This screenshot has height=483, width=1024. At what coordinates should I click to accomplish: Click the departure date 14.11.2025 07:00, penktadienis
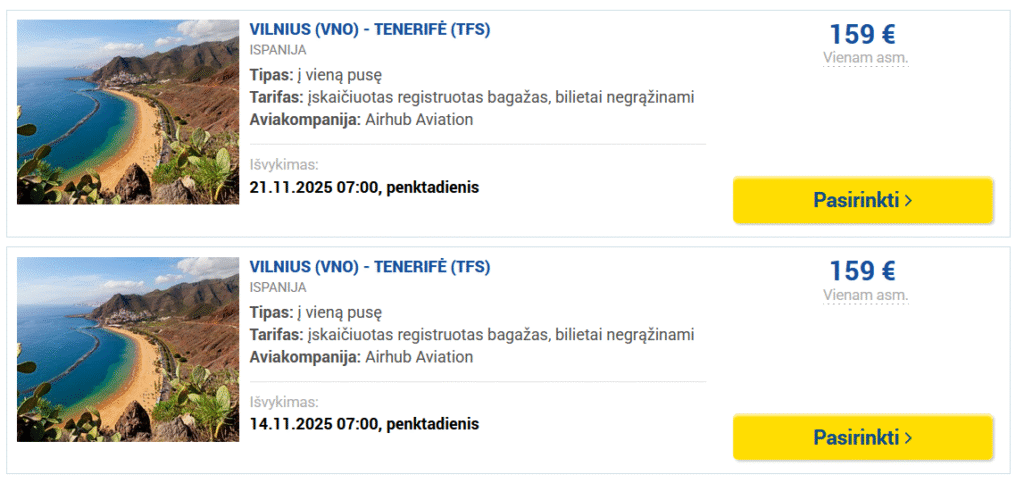click(x=364, y=424)
